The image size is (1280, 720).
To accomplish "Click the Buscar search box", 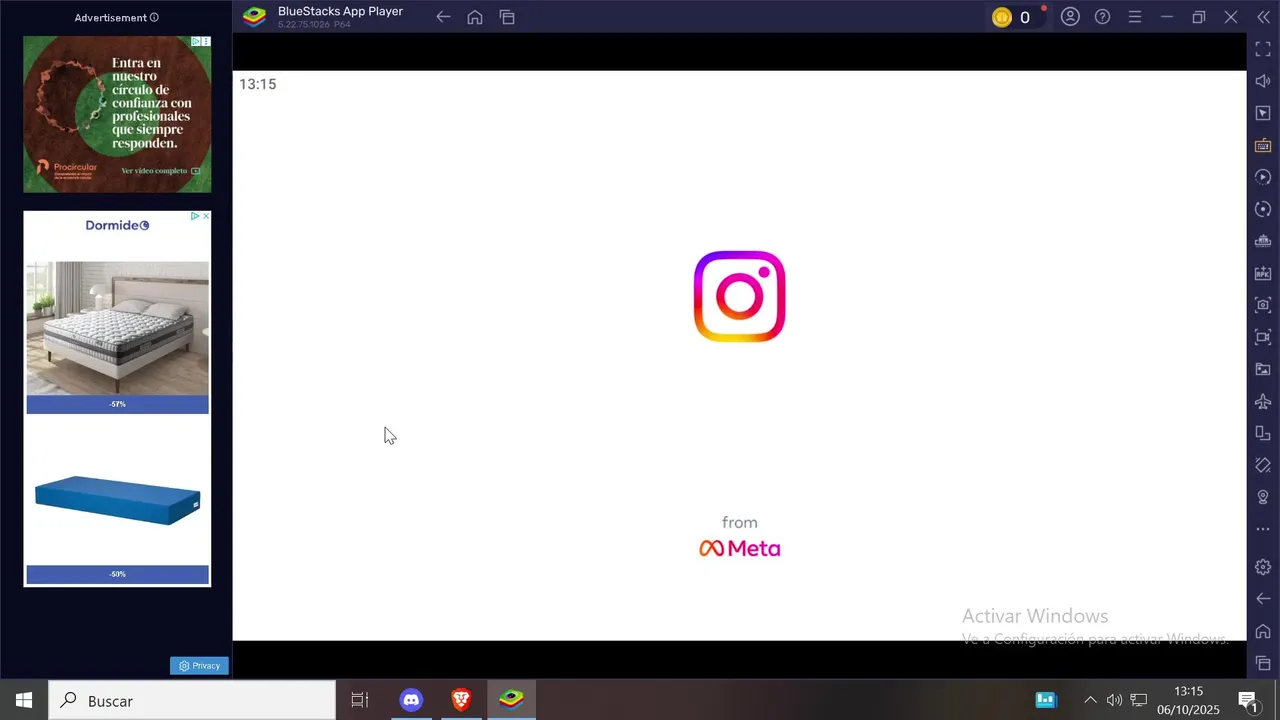I will 192,700.
